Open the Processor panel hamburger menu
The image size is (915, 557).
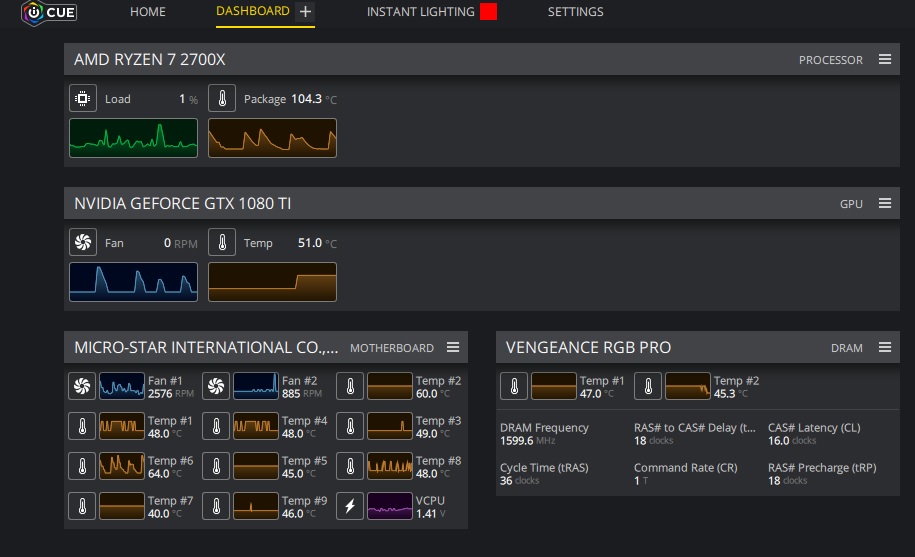[x=884, y=60]
